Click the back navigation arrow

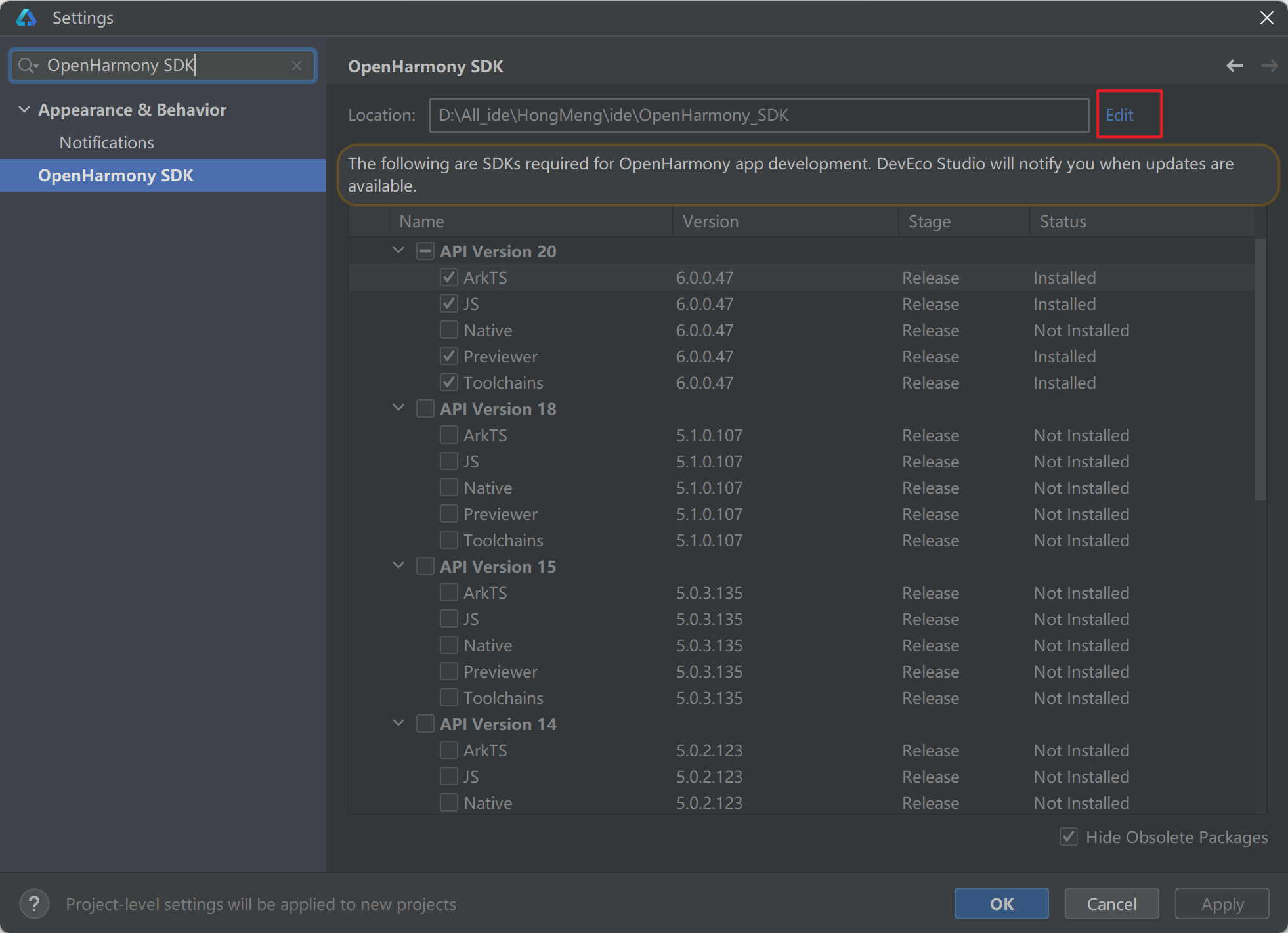point(1234,66)
